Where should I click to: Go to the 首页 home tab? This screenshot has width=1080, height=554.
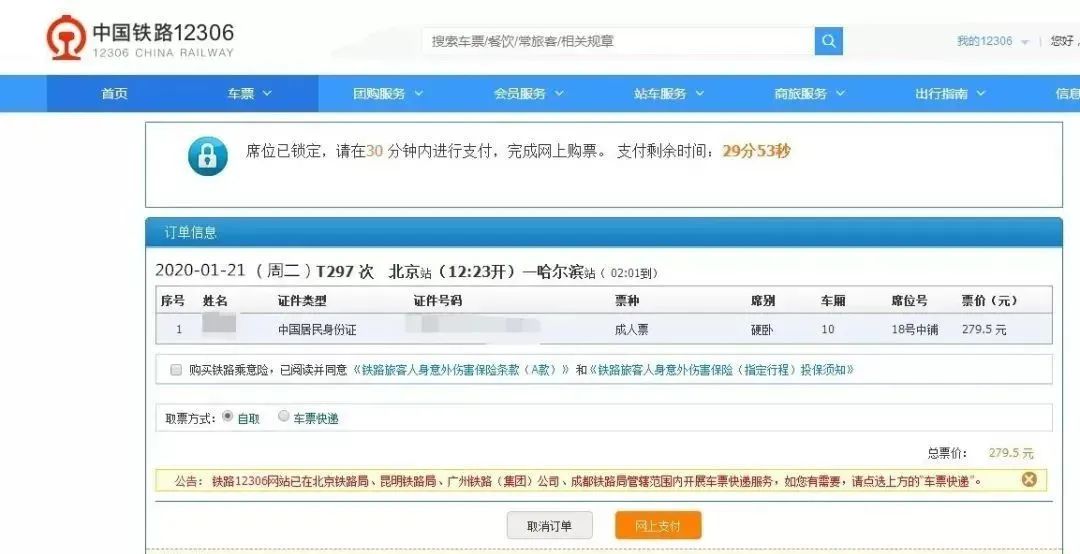114,94
